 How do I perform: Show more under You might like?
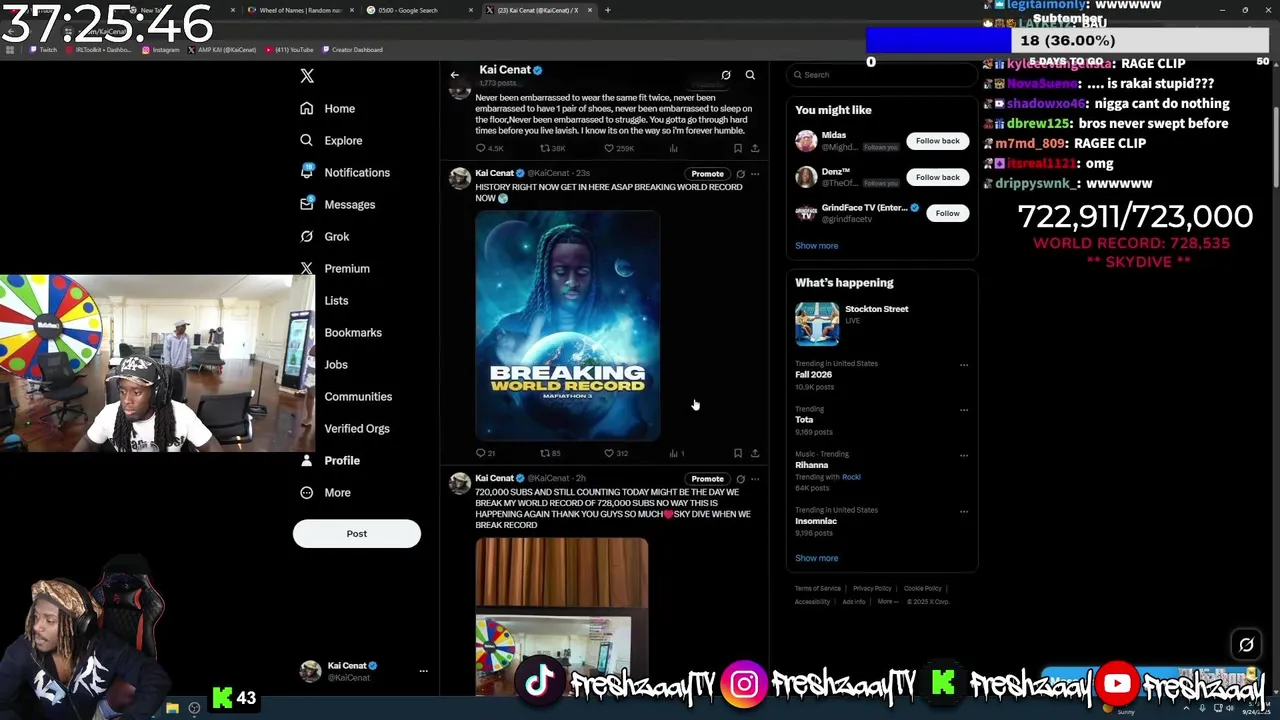[817, 246]
